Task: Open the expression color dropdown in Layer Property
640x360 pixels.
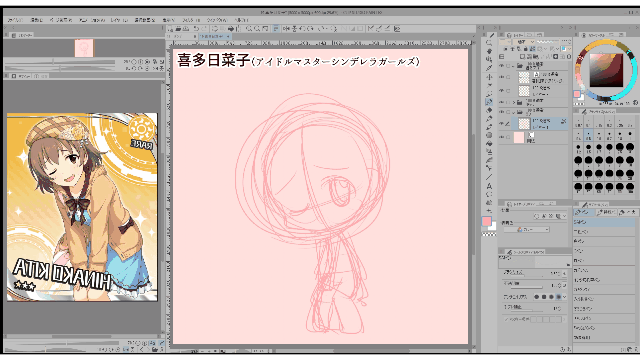Action: 527,229
